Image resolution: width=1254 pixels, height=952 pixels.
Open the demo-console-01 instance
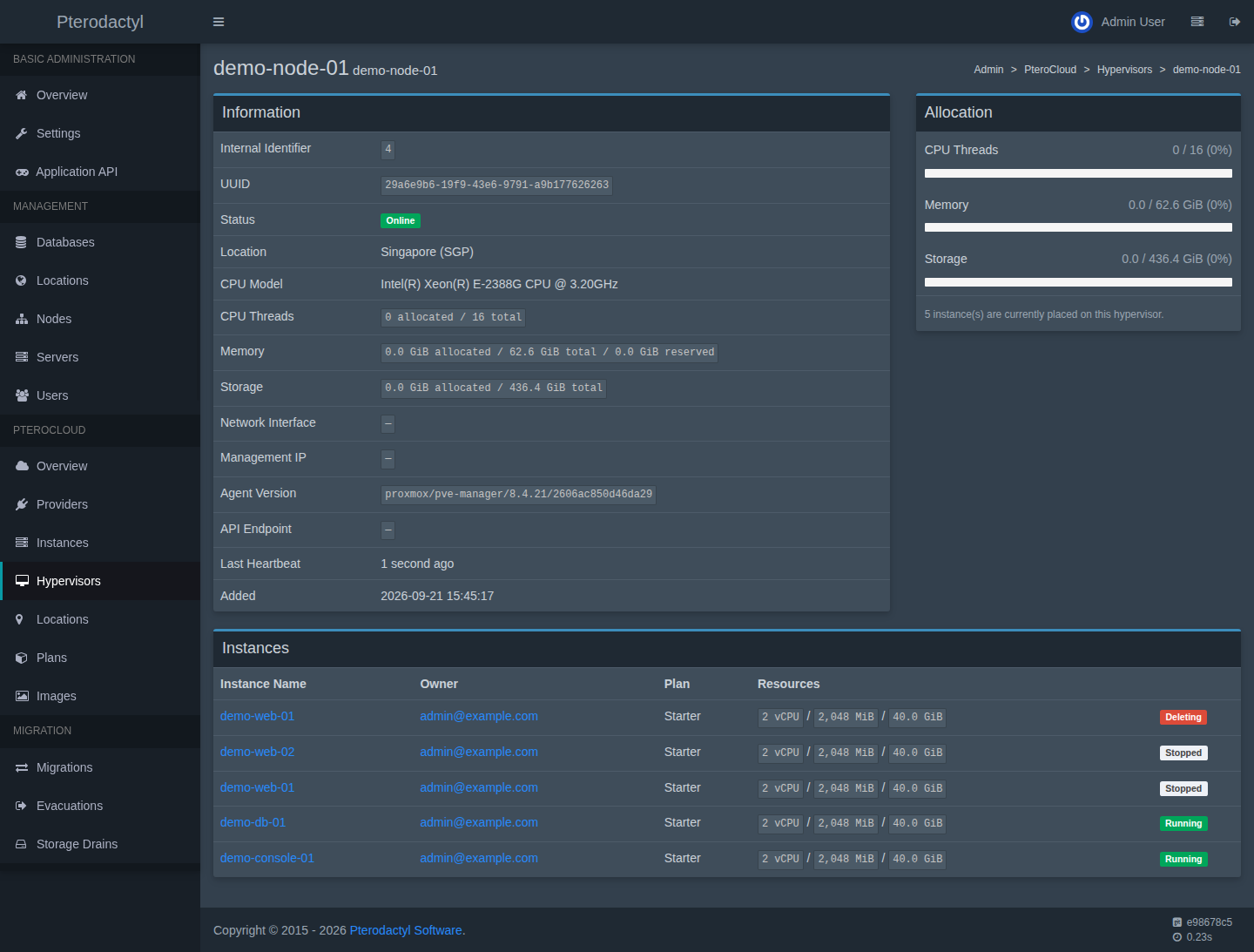click(267, 858)
